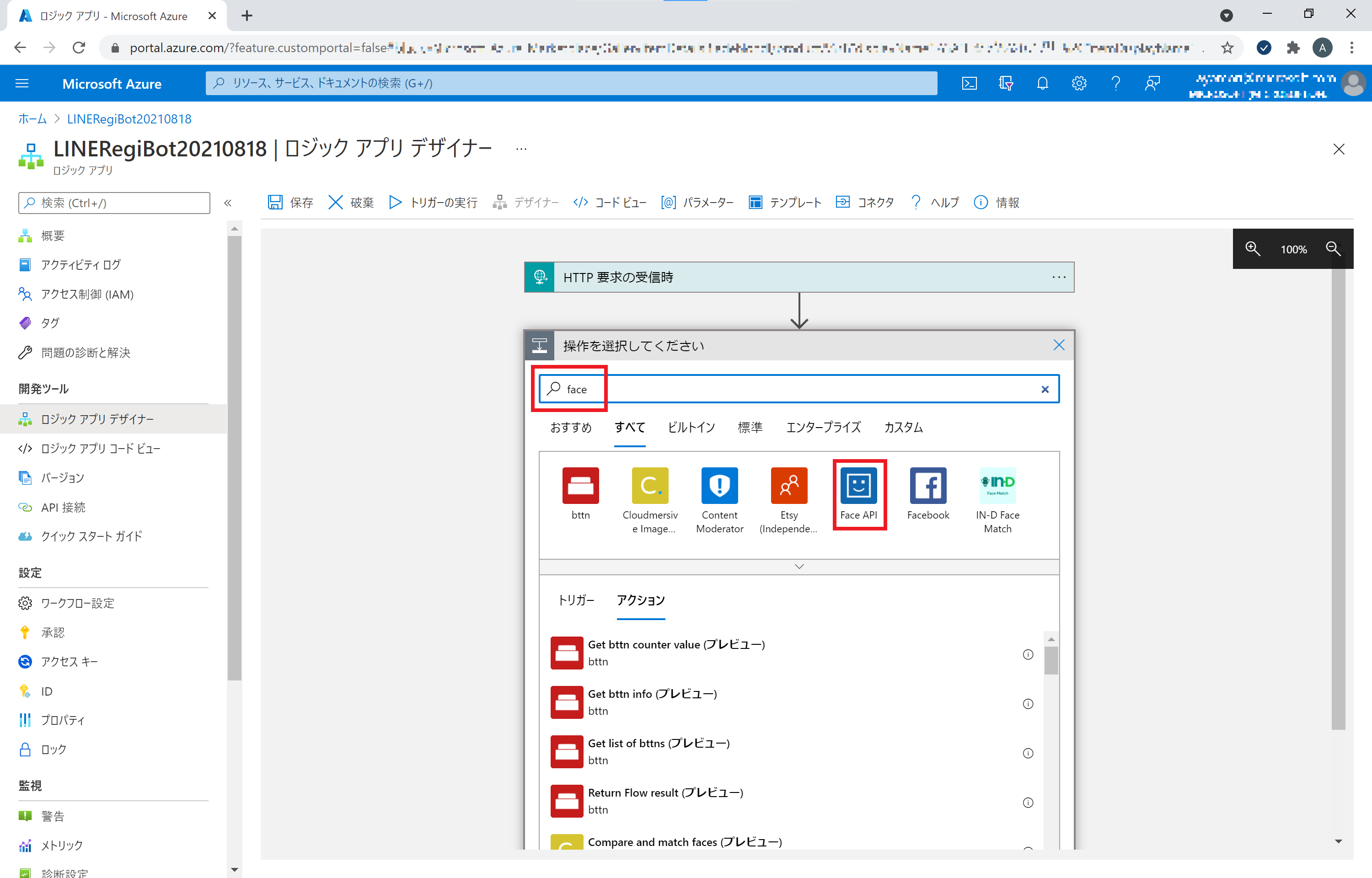
Task: View info for Get bttn counter value
Action: coord(1028,654)
